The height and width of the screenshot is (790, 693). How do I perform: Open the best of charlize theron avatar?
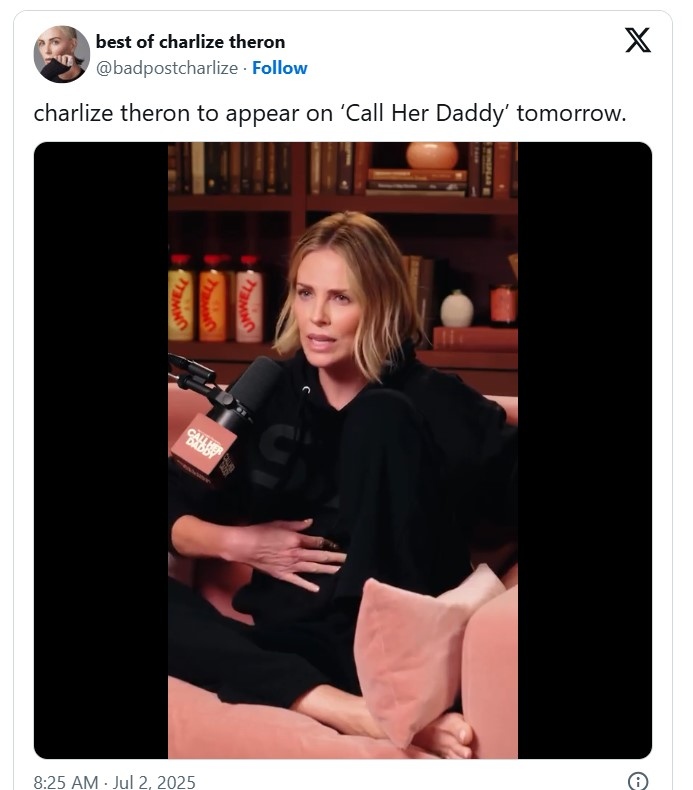(61, 54)
